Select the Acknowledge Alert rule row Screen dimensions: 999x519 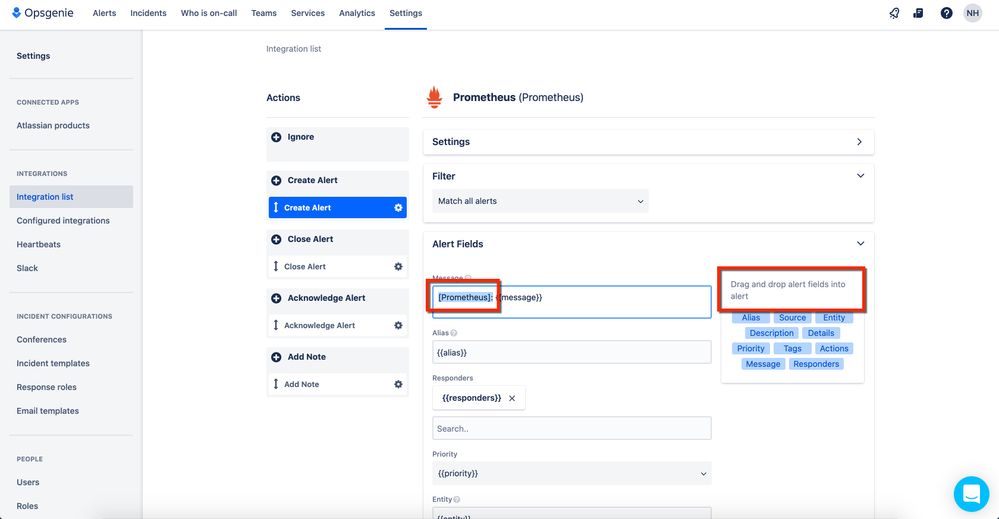(338, 325)
